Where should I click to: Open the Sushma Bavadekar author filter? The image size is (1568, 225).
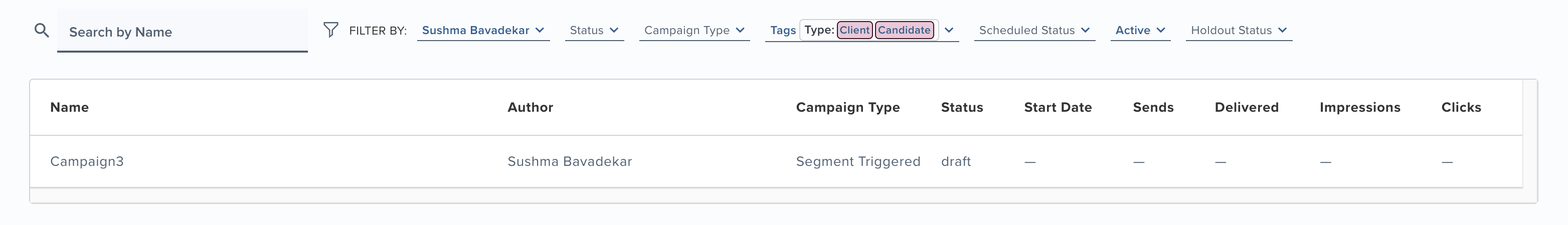click(483, 31)
